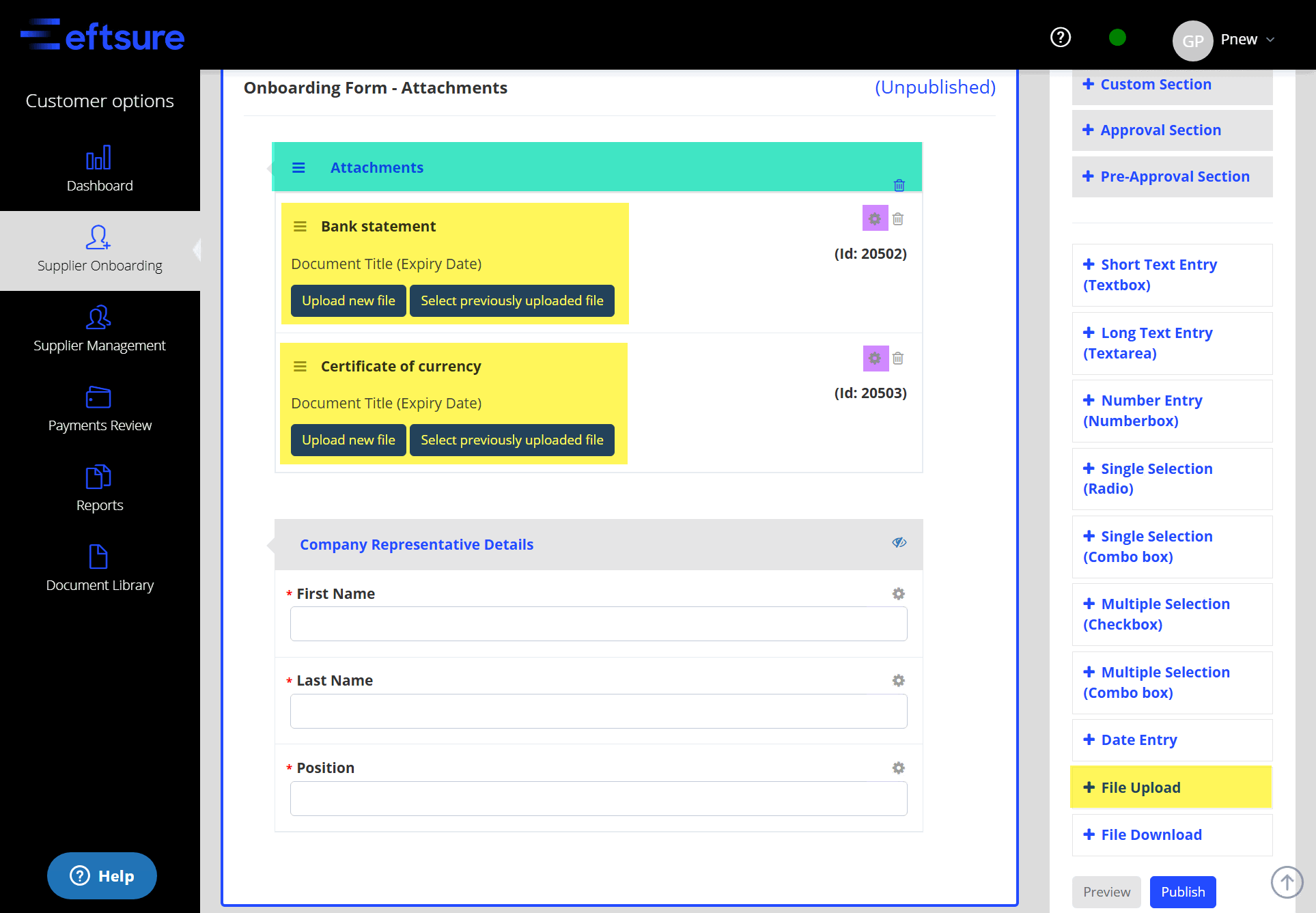Open settings gear for Last Name
Viewport: 1316px width, 913px height.
[x=899, y=681]
